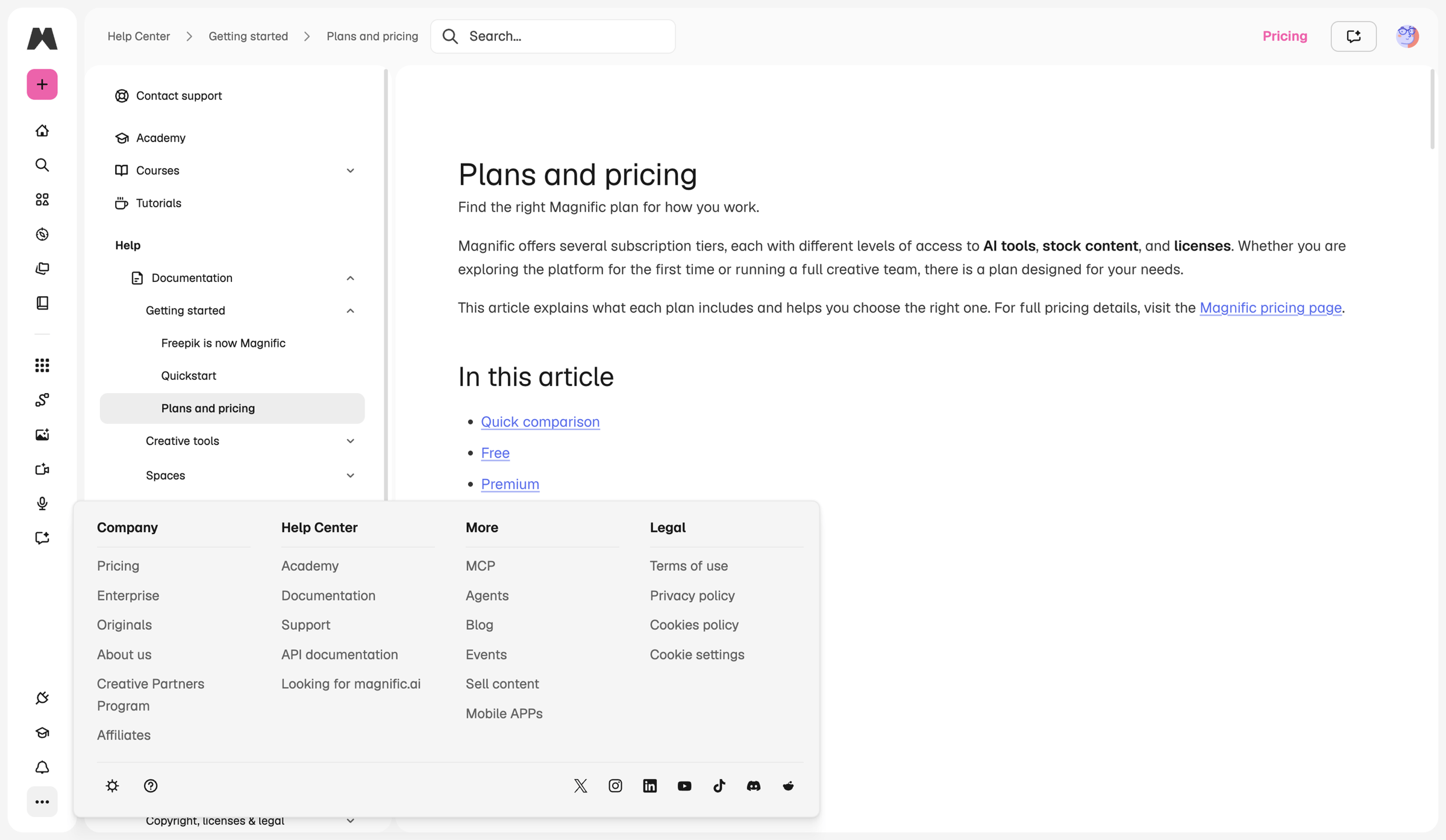Open the YouTube social icon
The height and width of the screenshot is (840, 1446).
684,786
